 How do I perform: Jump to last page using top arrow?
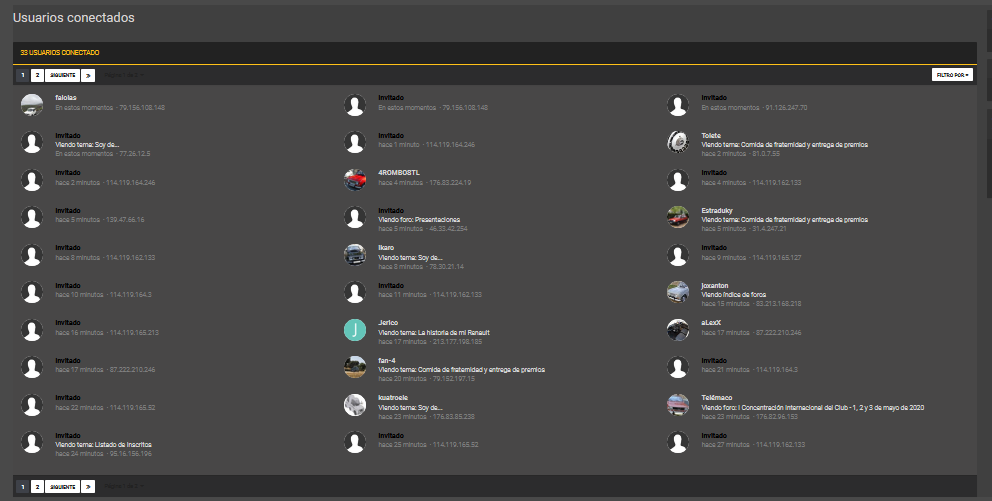point(88,75)
